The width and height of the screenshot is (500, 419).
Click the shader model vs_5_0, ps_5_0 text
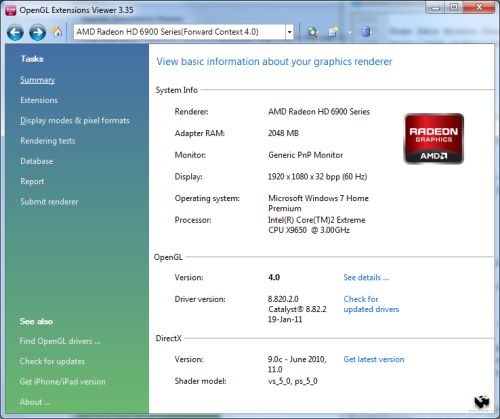point(293,381)
